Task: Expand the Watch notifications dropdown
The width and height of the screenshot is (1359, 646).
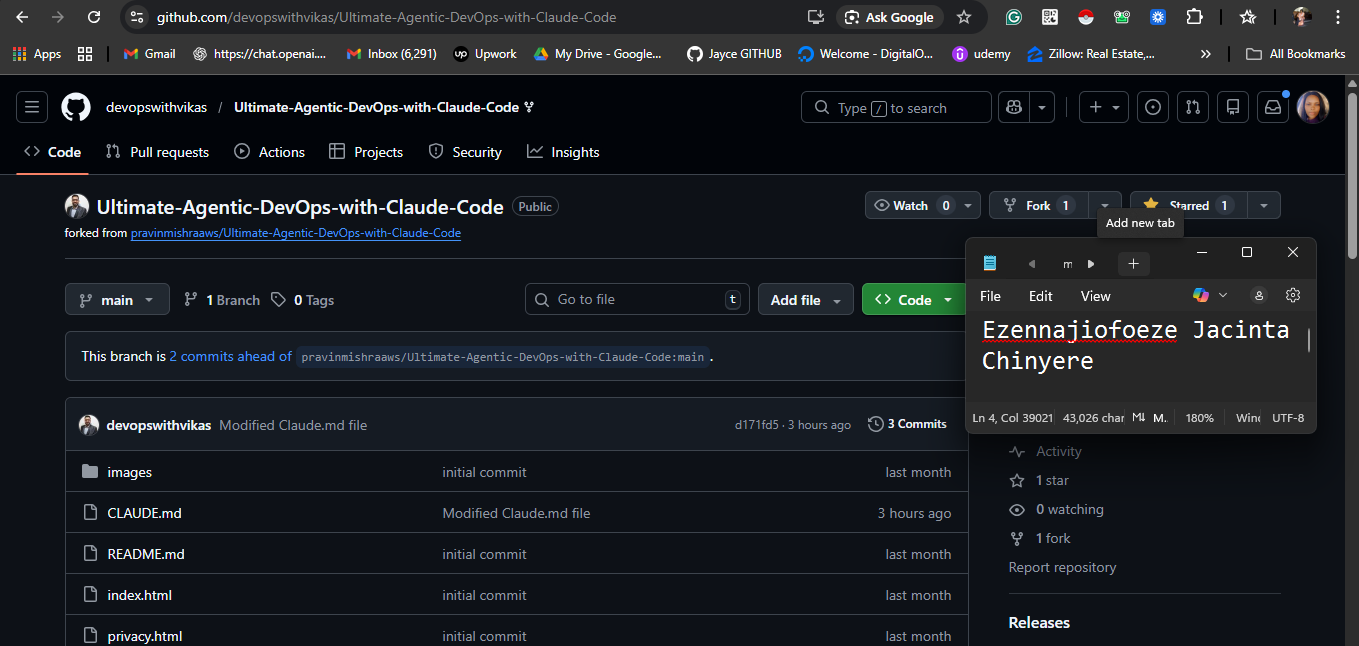Action: [x=968, y=205]
